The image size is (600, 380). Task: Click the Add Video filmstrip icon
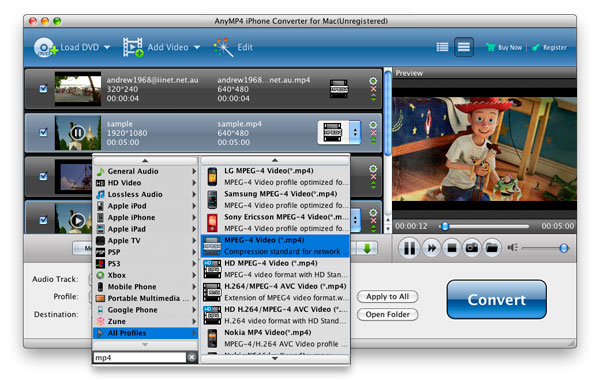tap(133, 47)
